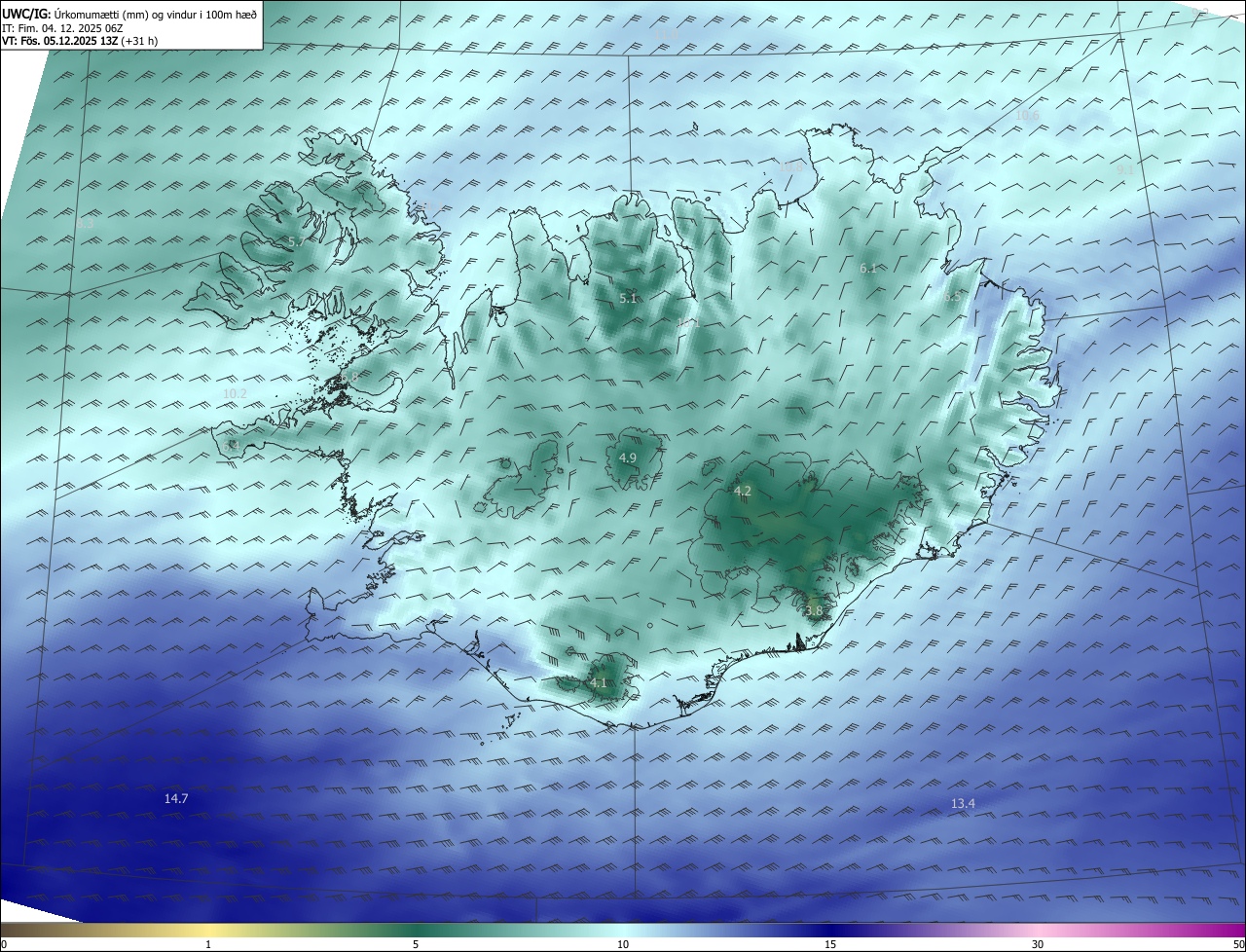
Task: Click the 13.4 value in the southeast ocean
Action: coord(963,803)
